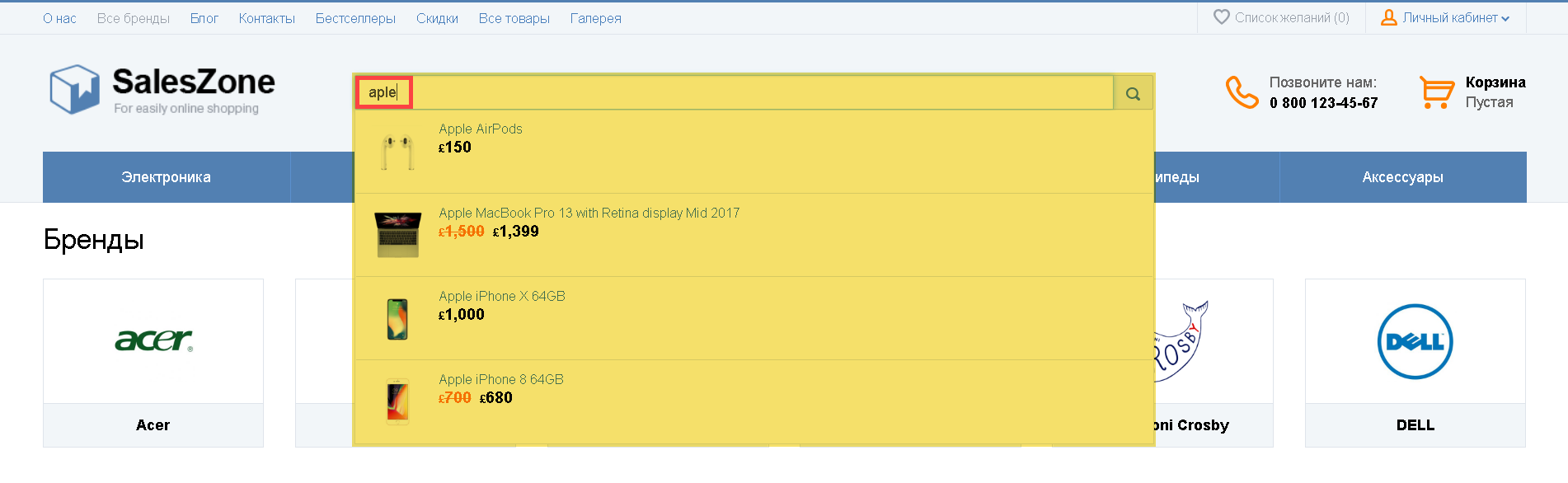Open Все товары link

(x=514, y=18)
